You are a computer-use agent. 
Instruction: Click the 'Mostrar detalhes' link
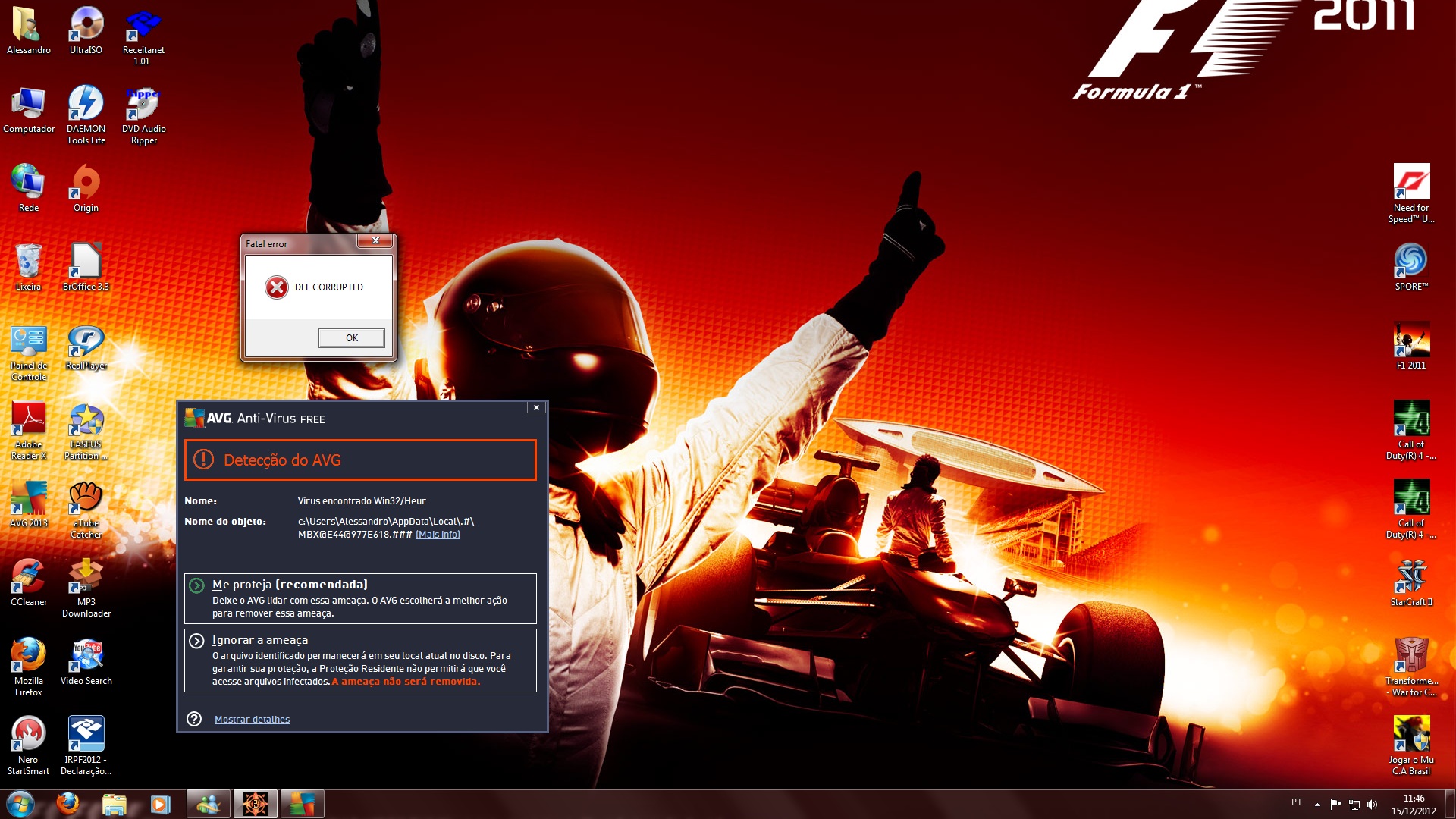(x=252, y=720)
